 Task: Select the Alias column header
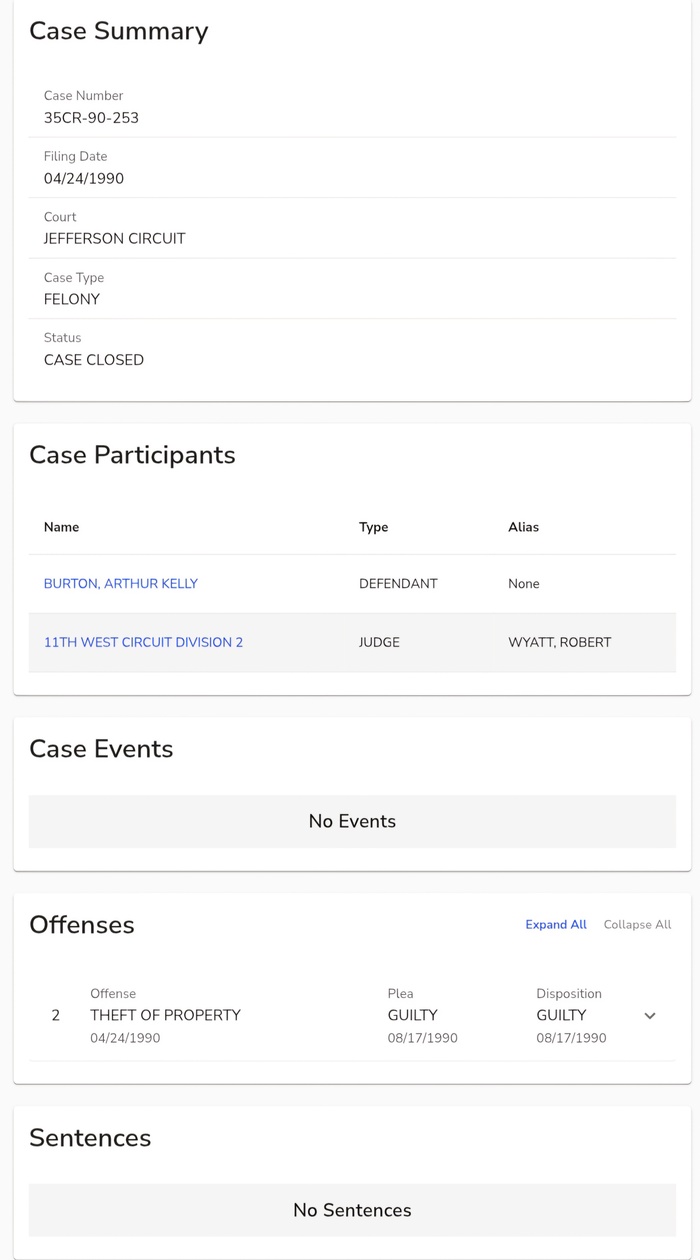point(523,527)
